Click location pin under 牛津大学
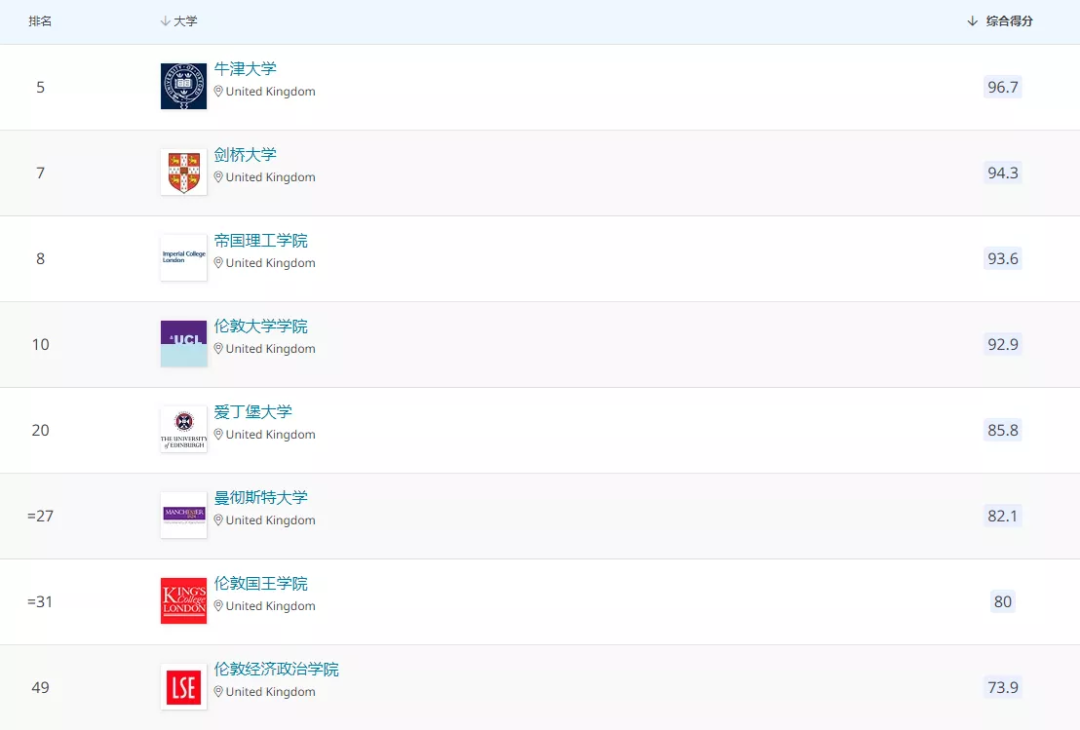 tap(218, 92)
